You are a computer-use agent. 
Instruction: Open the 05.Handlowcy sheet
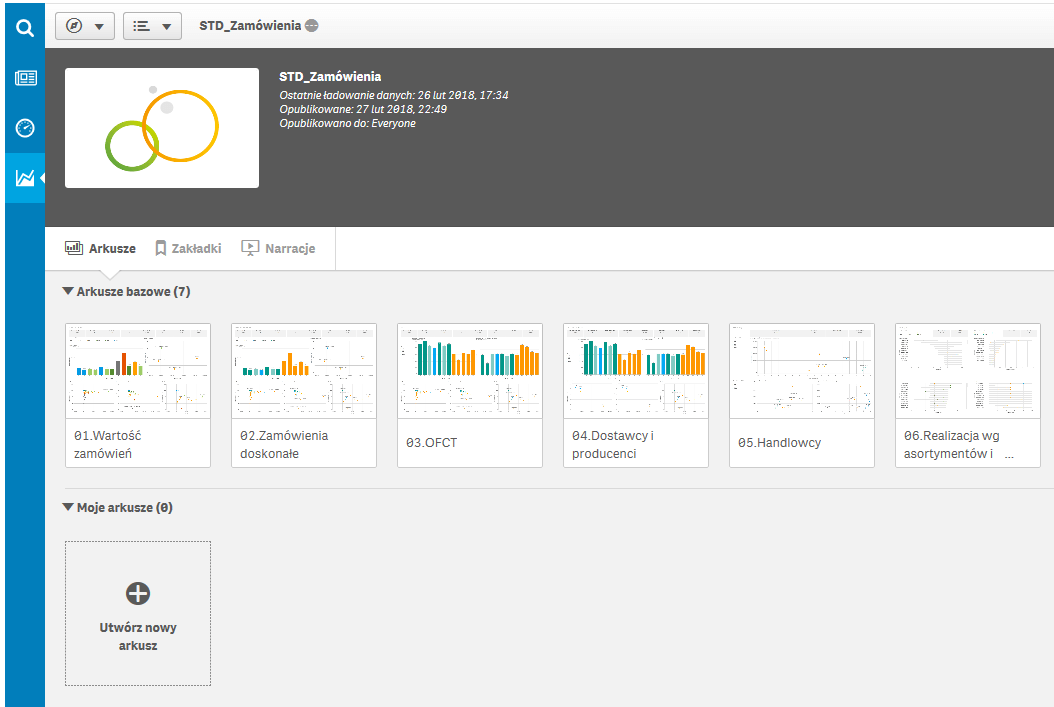tap(802, 395)
